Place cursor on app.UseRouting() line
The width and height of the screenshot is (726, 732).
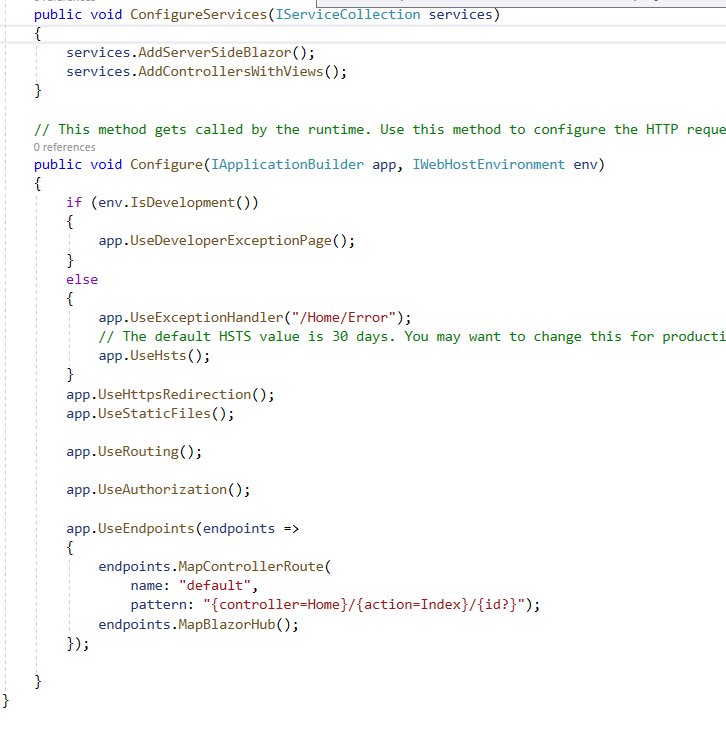(x=134, y=452)
